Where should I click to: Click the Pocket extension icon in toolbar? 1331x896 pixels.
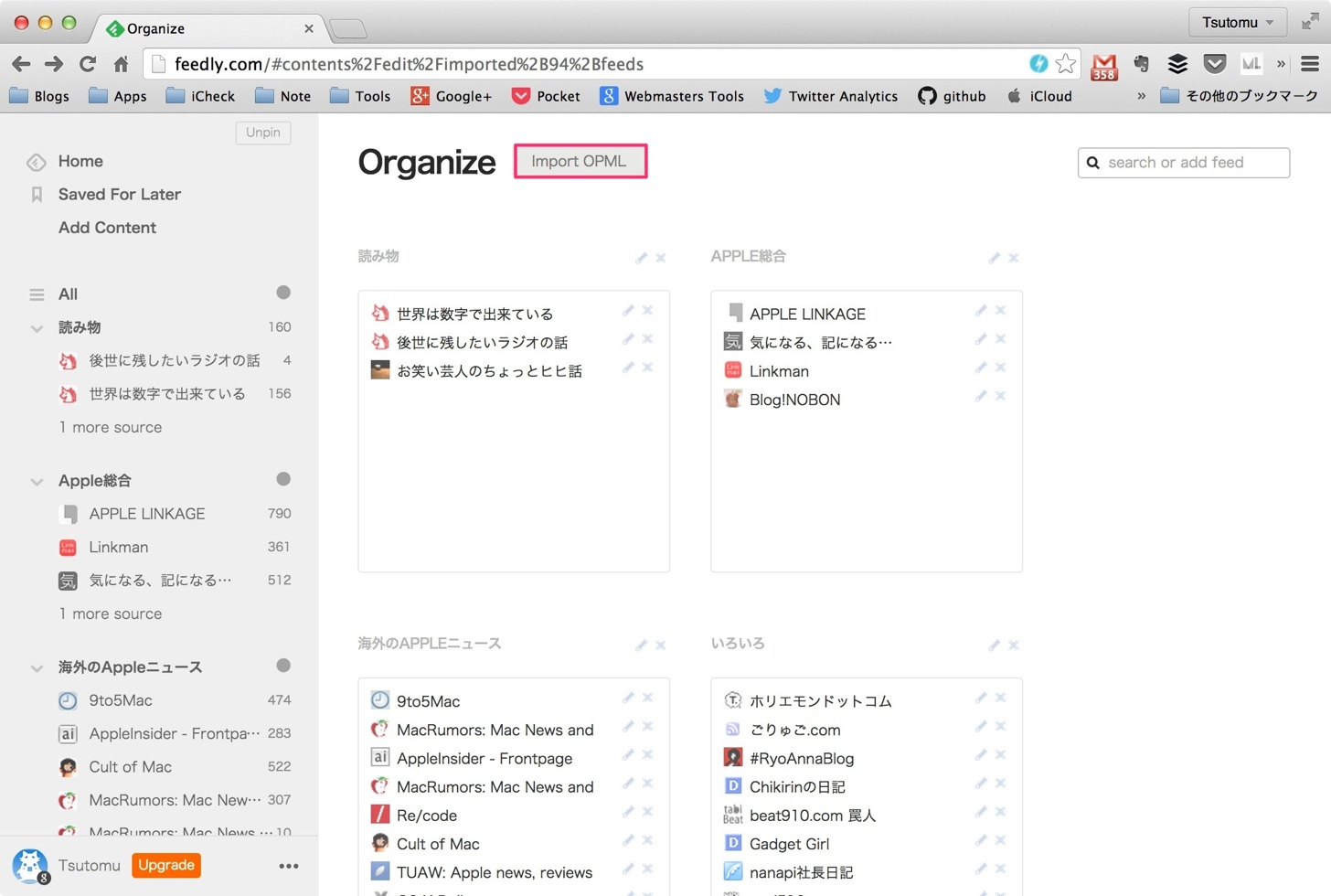[1215, 63]
